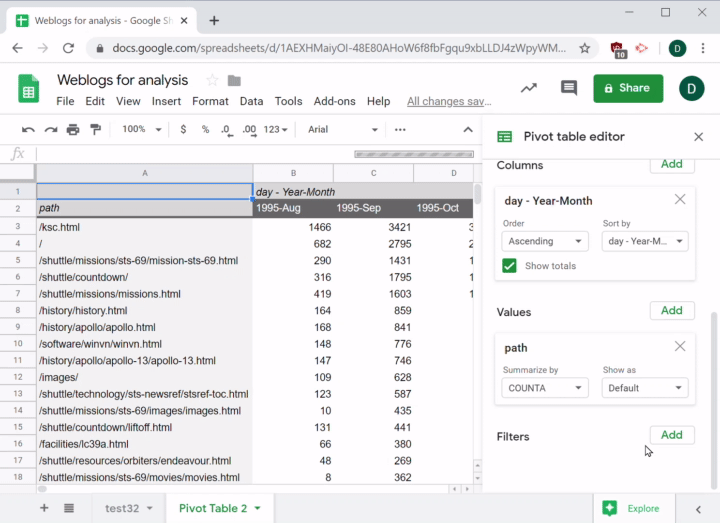Click Add button next to Filters
Image resolution: width=720 pixels, height=523 pixels.
671,435
